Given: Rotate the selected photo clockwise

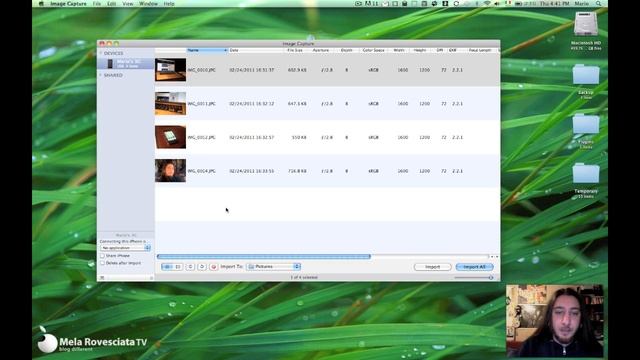Looking at the screenshot, I should (202, 267).
